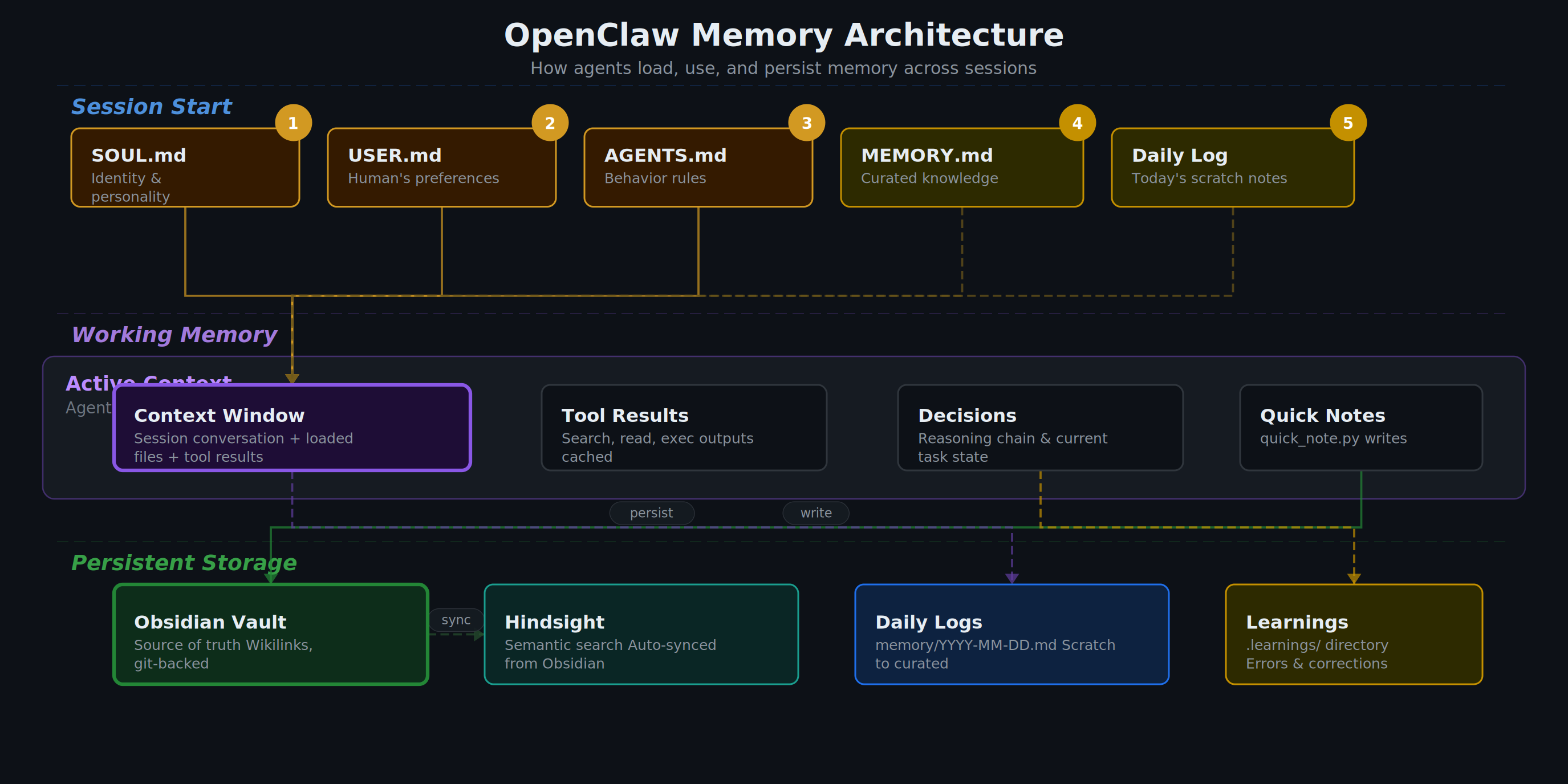Select the purple Context Window box
The image size is (1568, 784).
click(292, 427)
